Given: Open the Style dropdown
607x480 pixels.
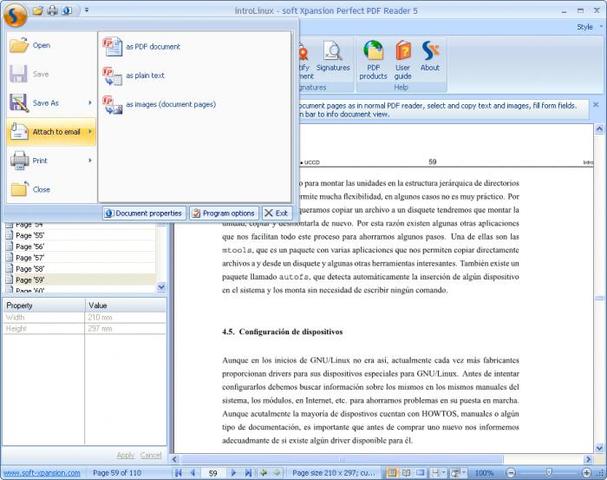Looking at the screenshot, I should pos(589,27).
